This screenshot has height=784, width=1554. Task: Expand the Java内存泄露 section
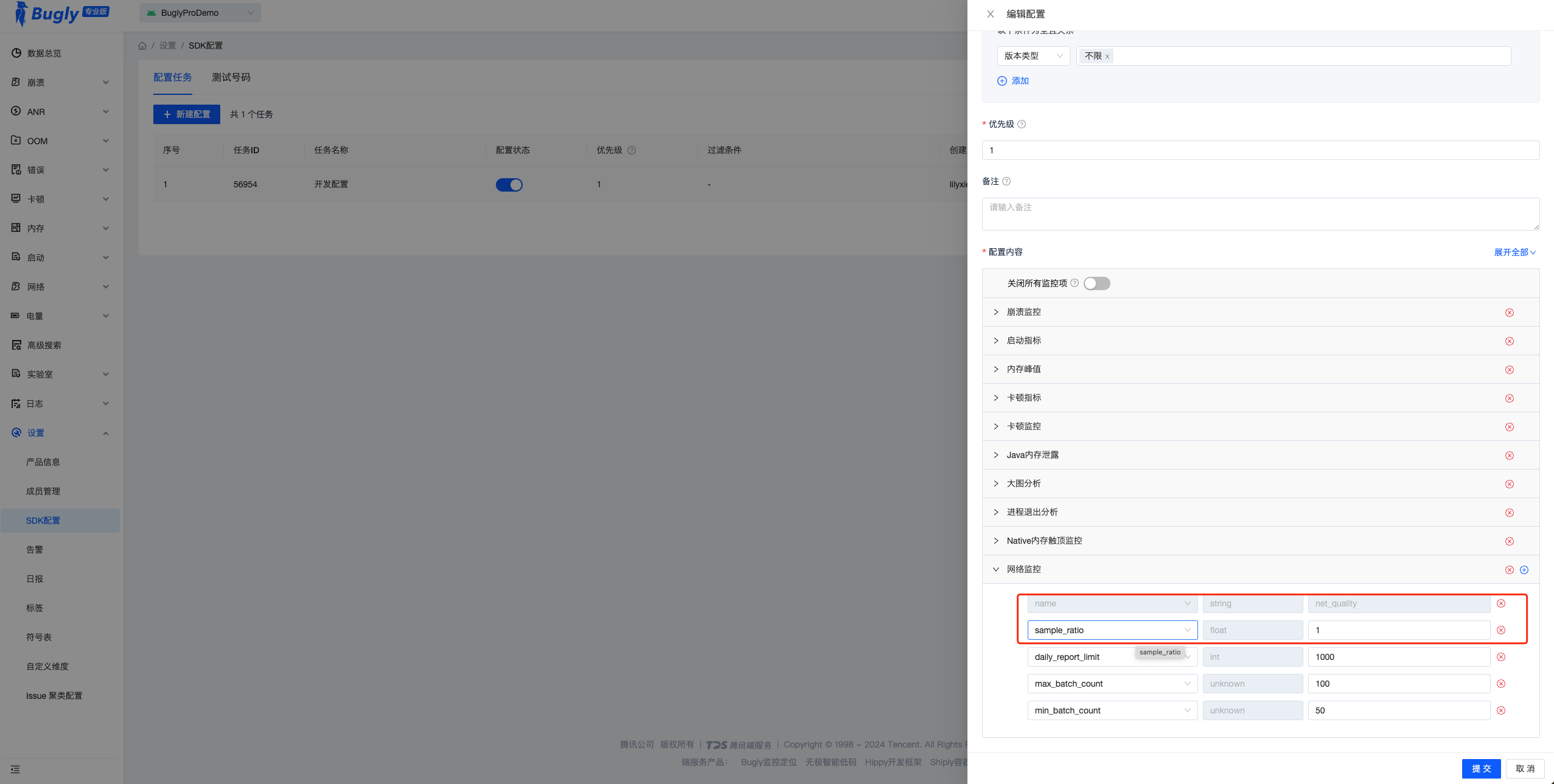996,455
